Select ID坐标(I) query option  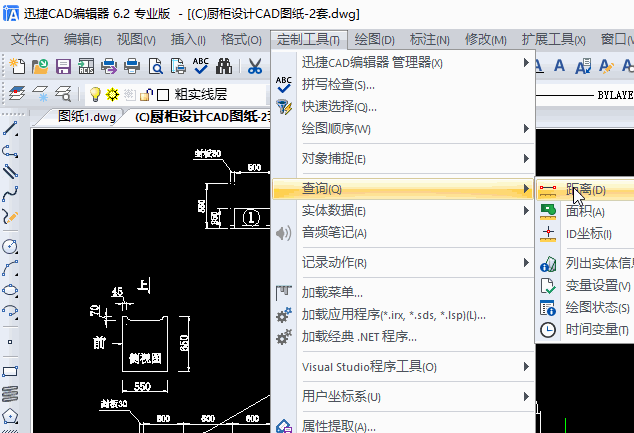click(x=585, y=233)
